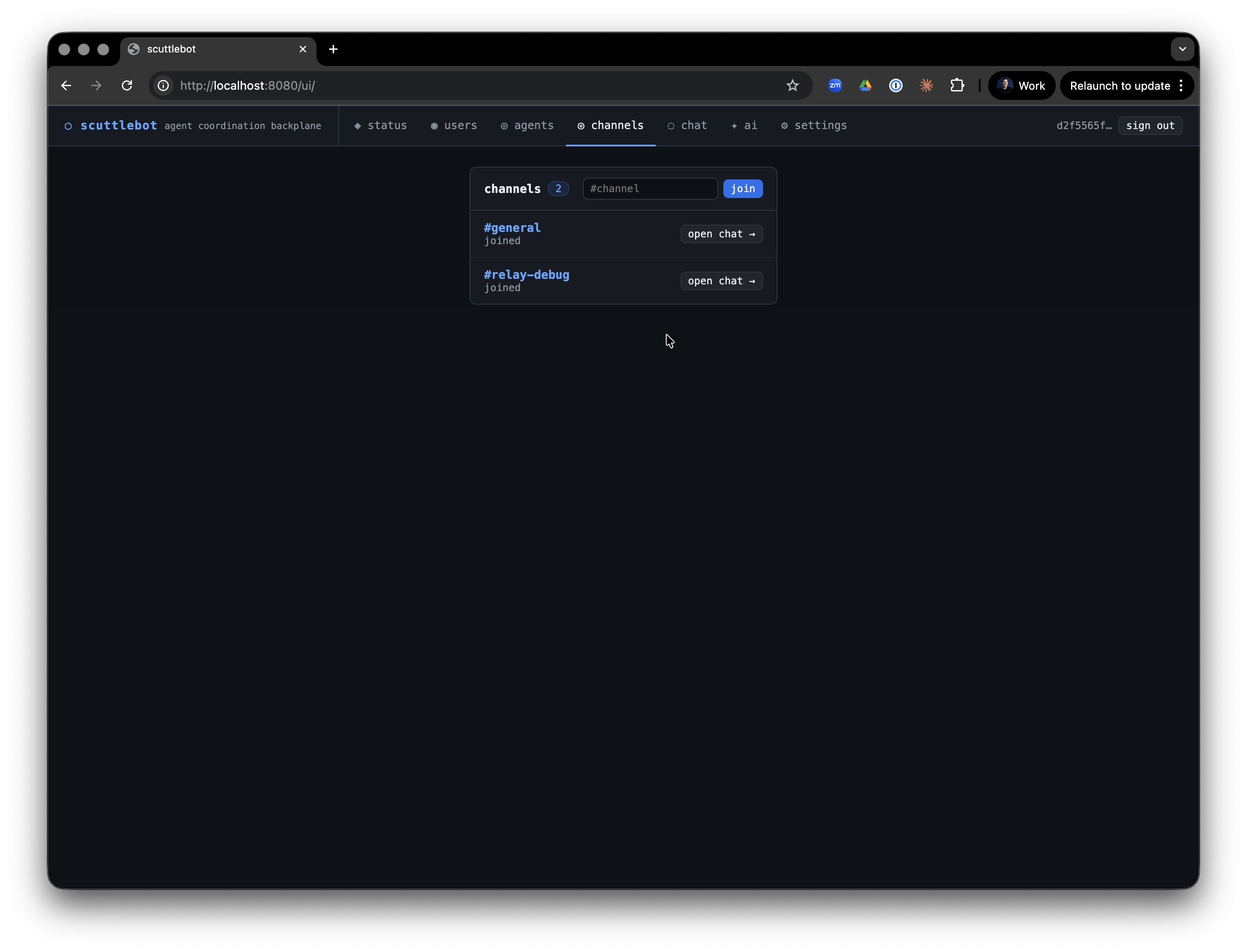Open the Google Drive extension

click(865, 85)
